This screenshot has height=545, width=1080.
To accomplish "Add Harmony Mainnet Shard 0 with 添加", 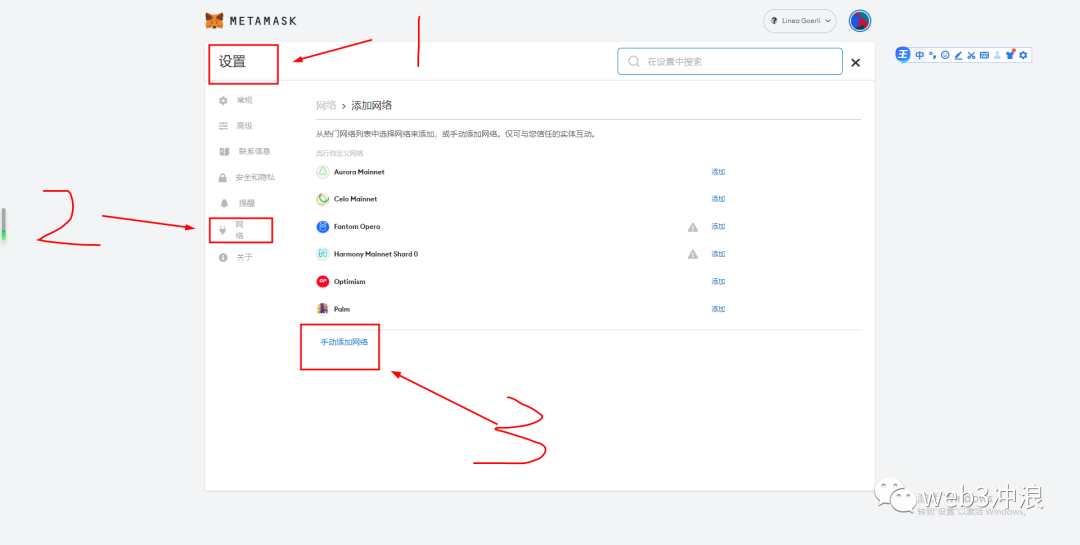I will [718, 254].
